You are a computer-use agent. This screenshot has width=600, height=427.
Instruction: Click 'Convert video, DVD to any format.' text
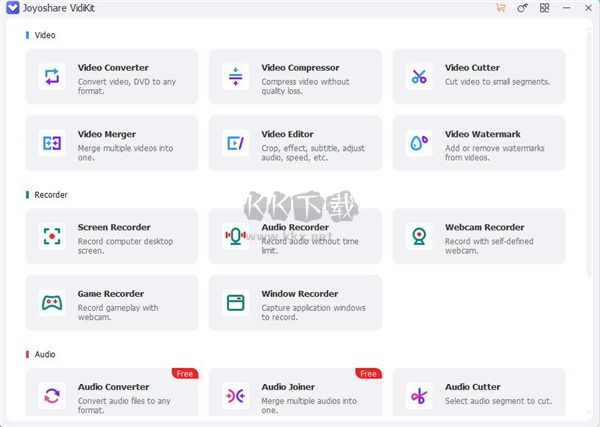(x=127, y=86)
